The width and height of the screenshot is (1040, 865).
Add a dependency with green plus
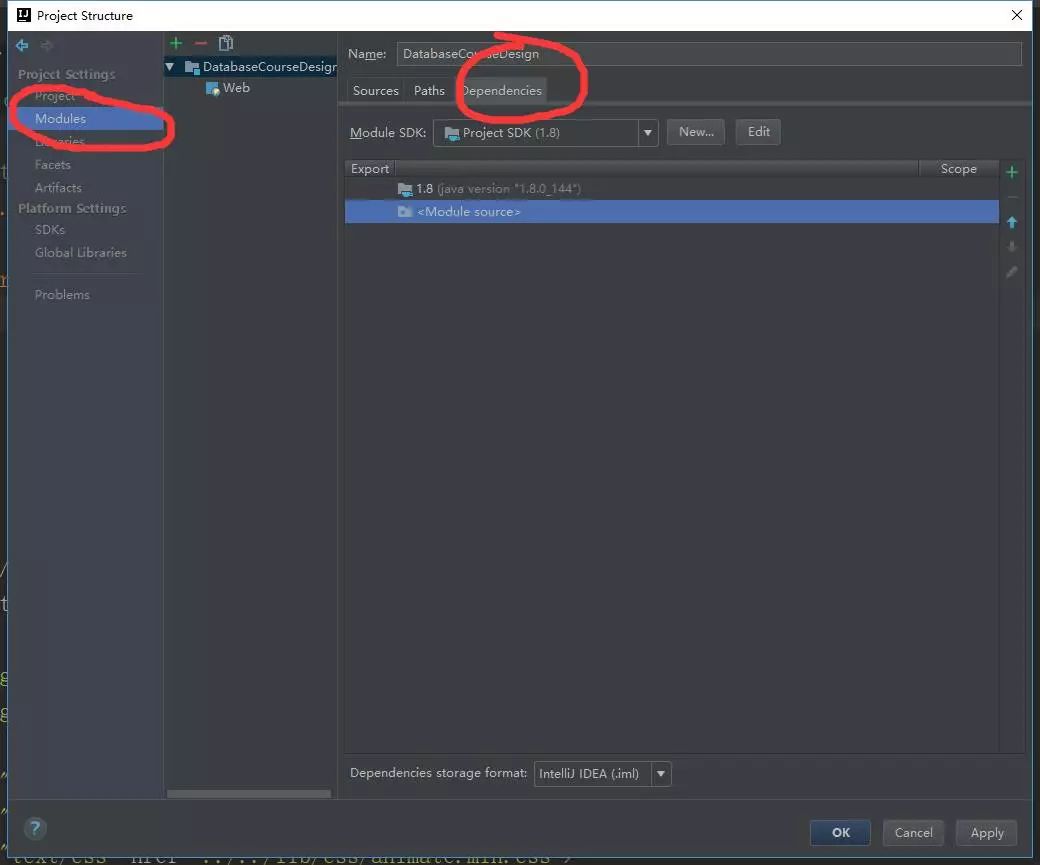point(1011,172)
